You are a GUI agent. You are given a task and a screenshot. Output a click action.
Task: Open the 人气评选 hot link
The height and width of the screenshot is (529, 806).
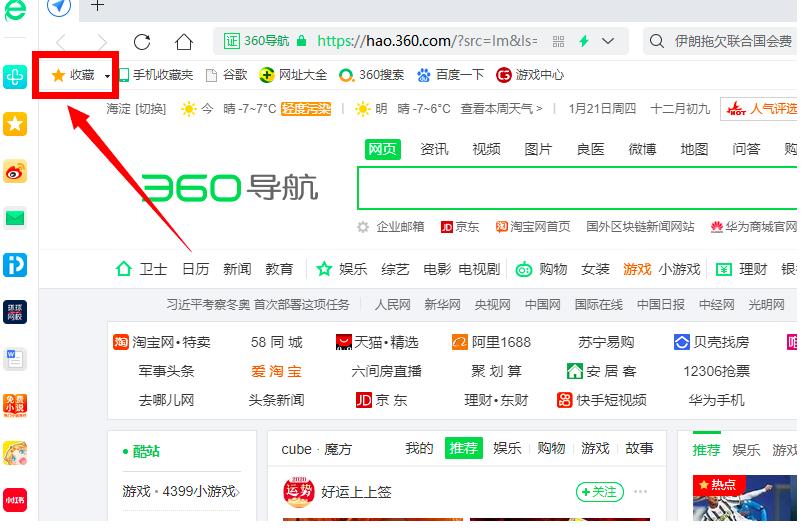point(760,108)
